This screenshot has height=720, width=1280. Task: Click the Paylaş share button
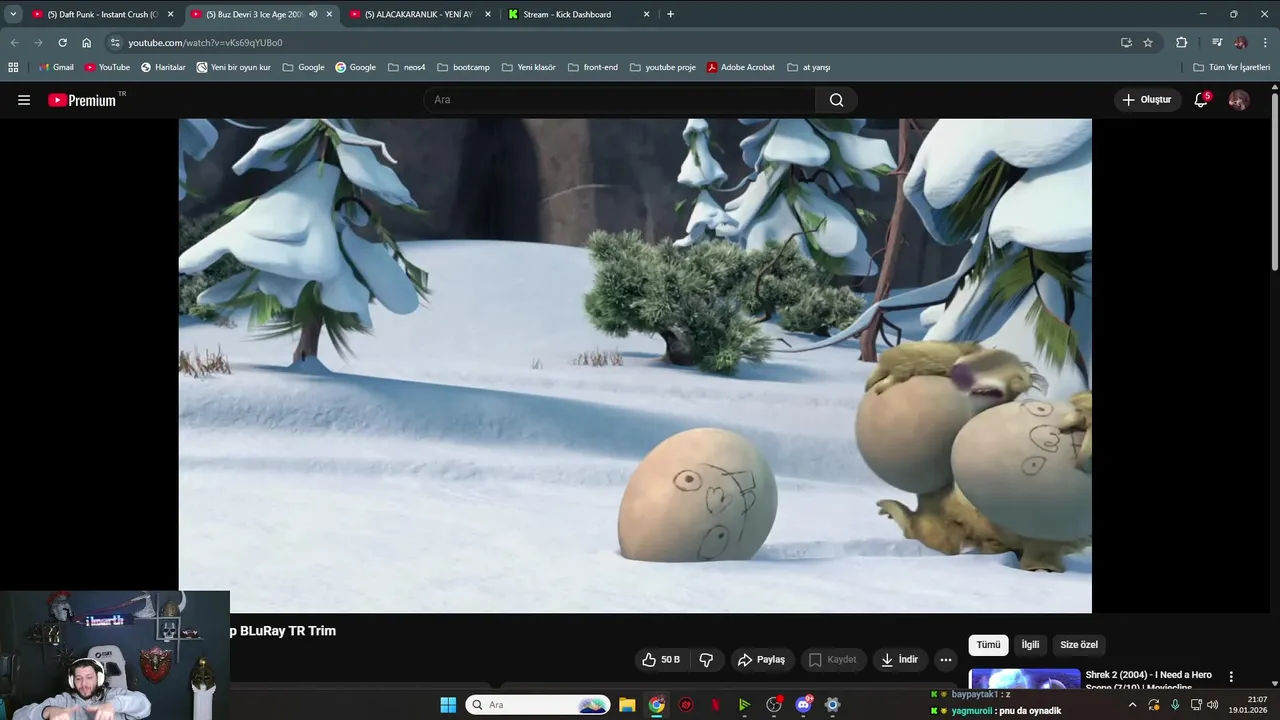pyautogui.click(x=761, y=660)
